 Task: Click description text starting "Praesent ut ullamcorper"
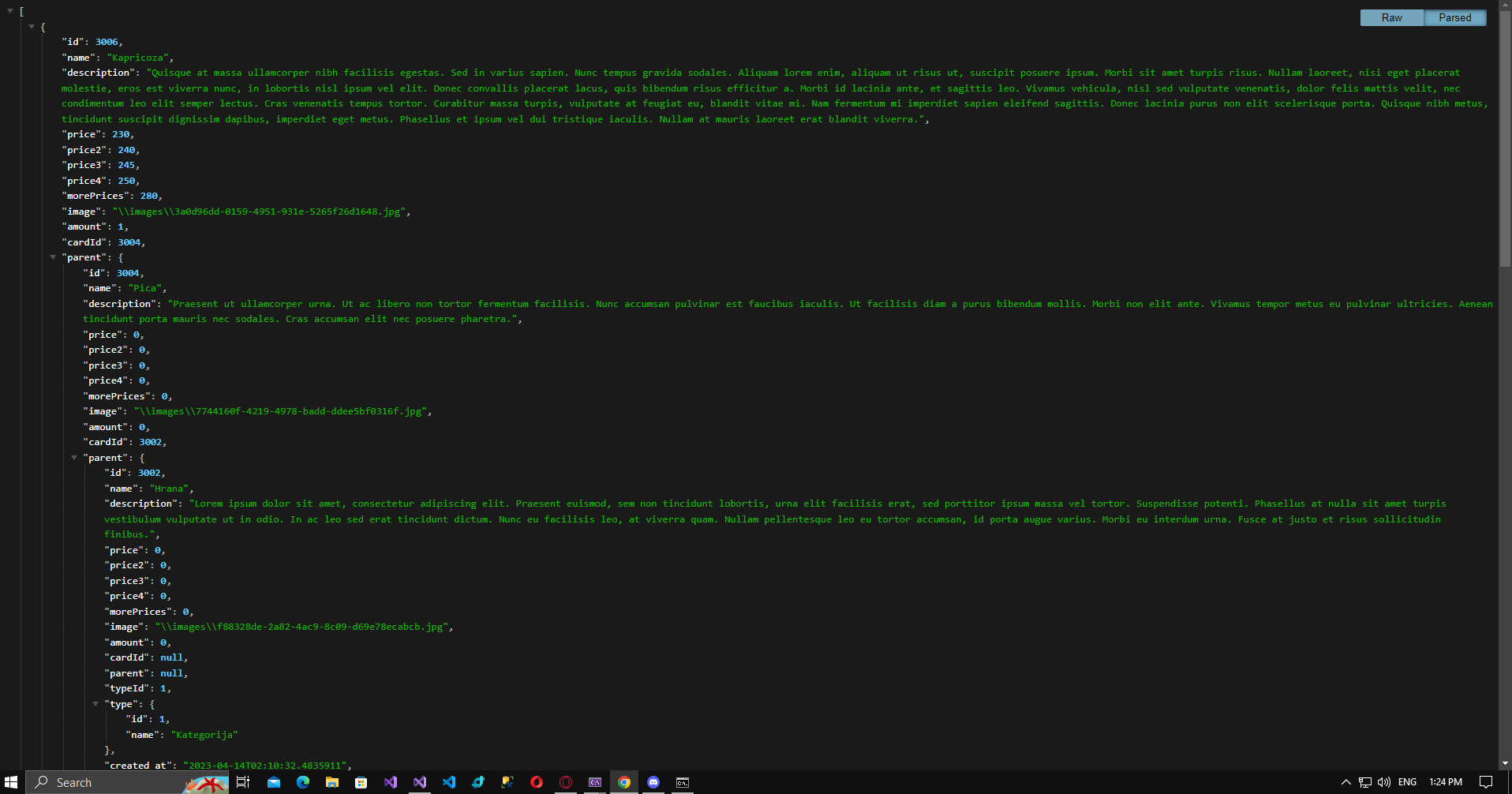788,311
